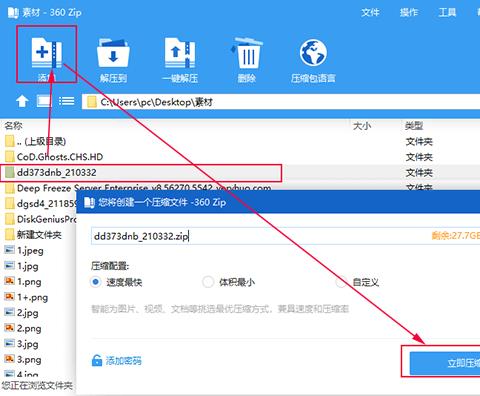This screenshot has width=480, height=396.
Task: Click the 文件夹 type cell of dd373dnb_210332
Action: (419, 173)
